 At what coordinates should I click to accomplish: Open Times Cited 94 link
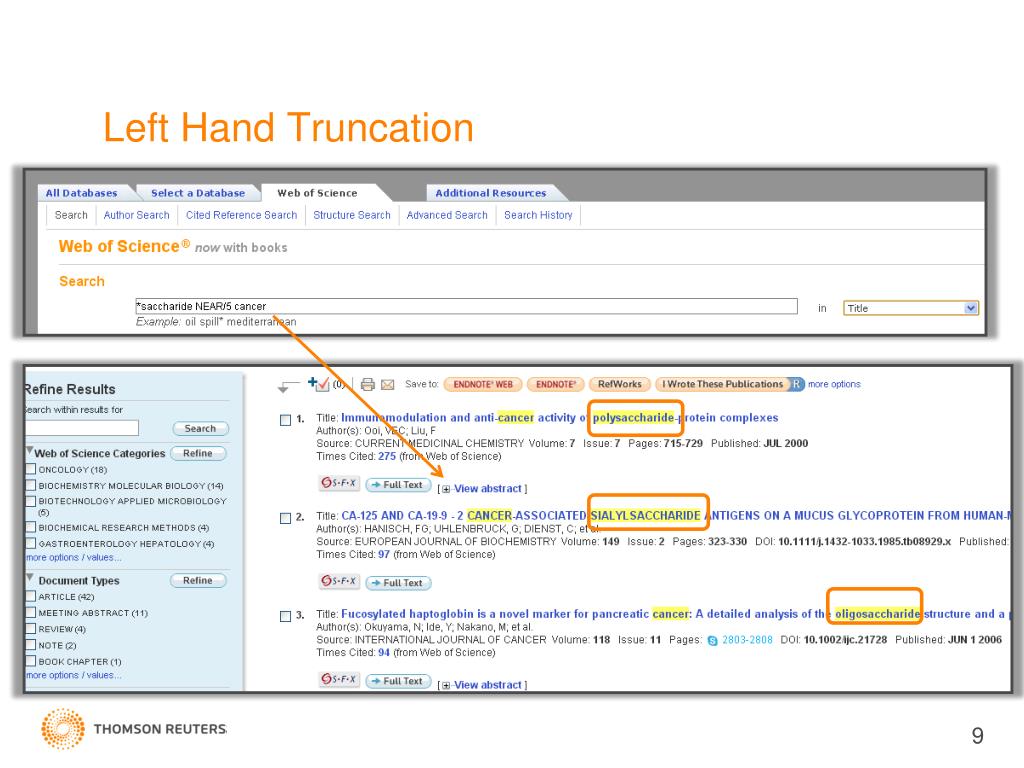(384, 652)
